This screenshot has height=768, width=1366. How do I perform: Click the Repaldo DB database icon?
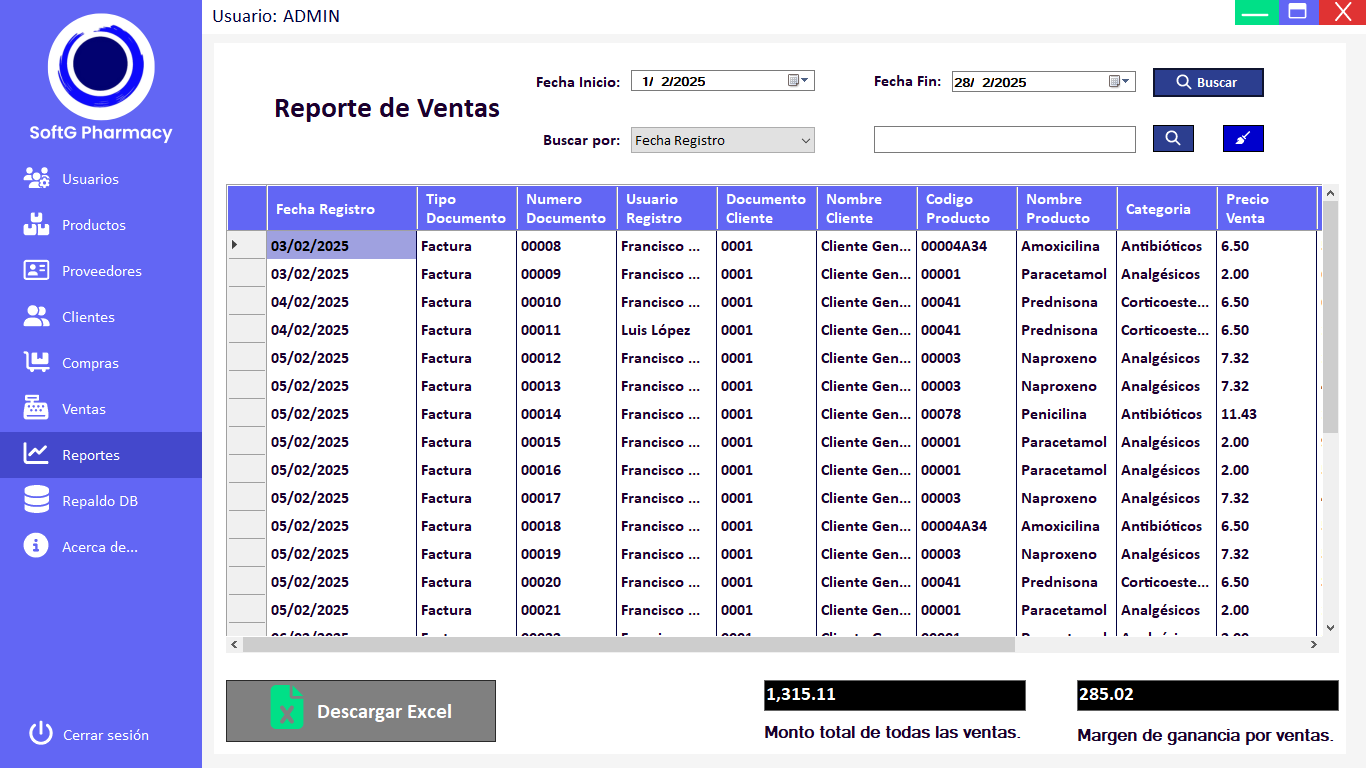(37, 500)
